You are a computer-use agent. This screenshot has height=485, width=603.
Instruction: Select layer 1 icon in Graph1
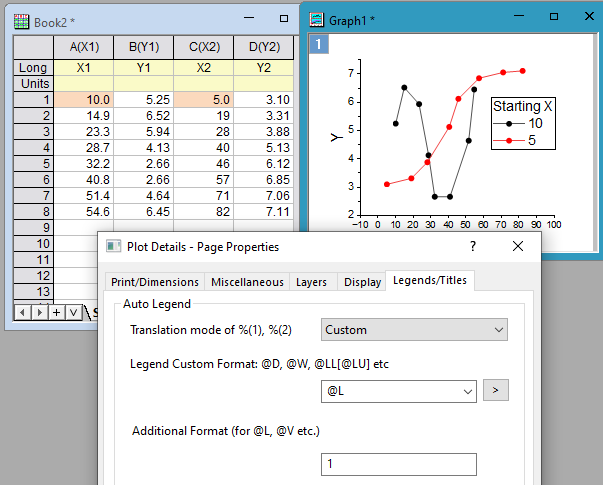pos(319,44)
